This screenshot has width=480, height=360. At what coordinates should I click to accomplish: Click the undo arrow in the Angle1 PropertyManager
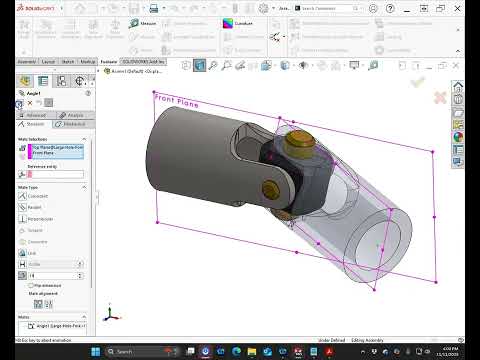click(39, 103)
